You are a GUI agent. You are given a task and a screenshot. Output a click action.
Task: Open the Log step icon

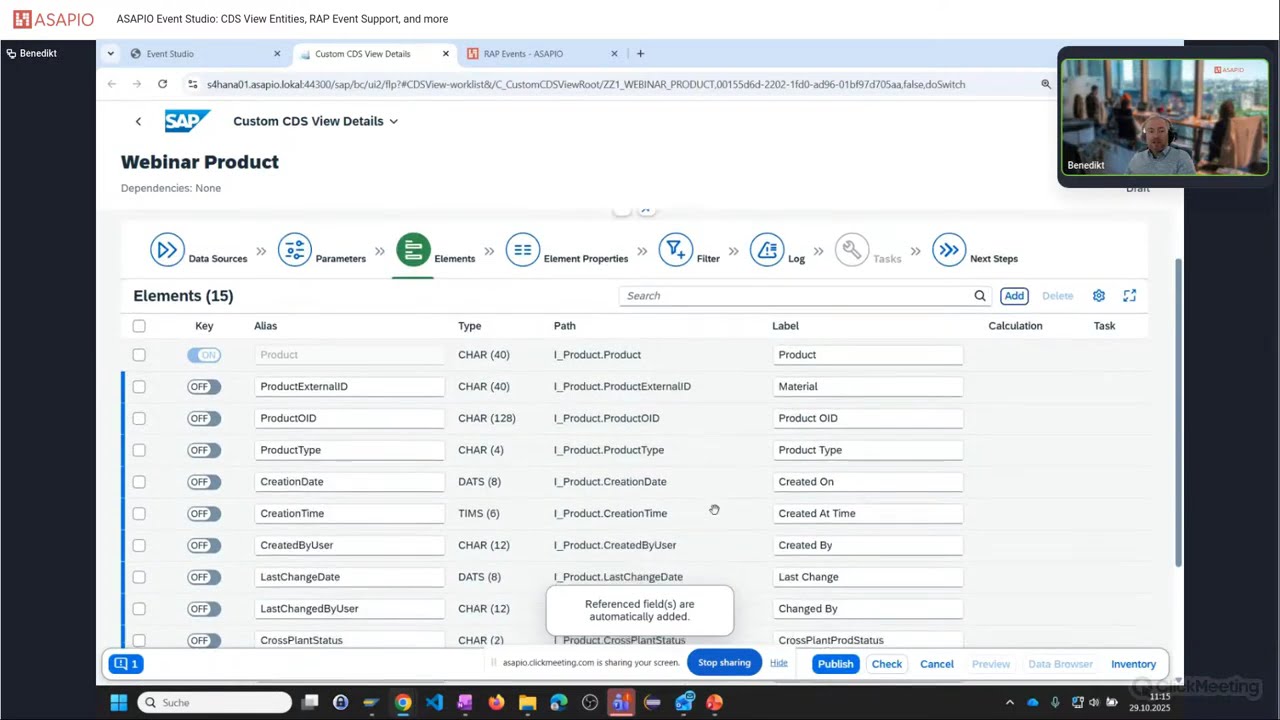point(767,249)
